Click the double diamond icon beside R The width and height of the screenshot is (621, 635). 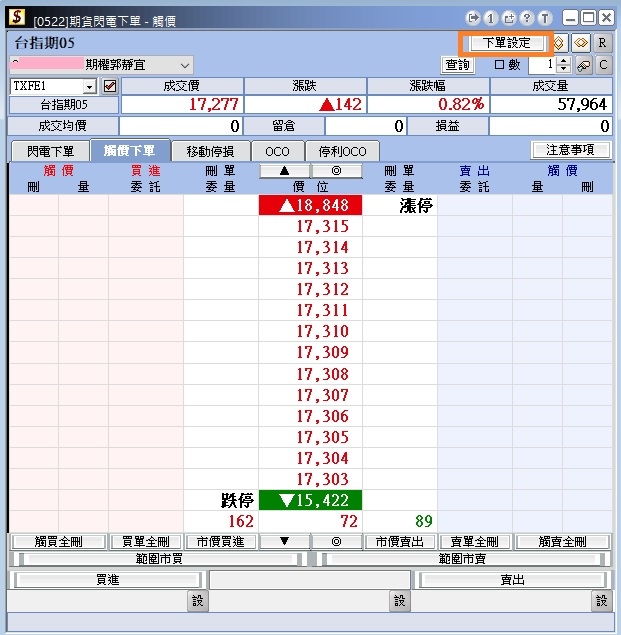click(x=581, y=43)
